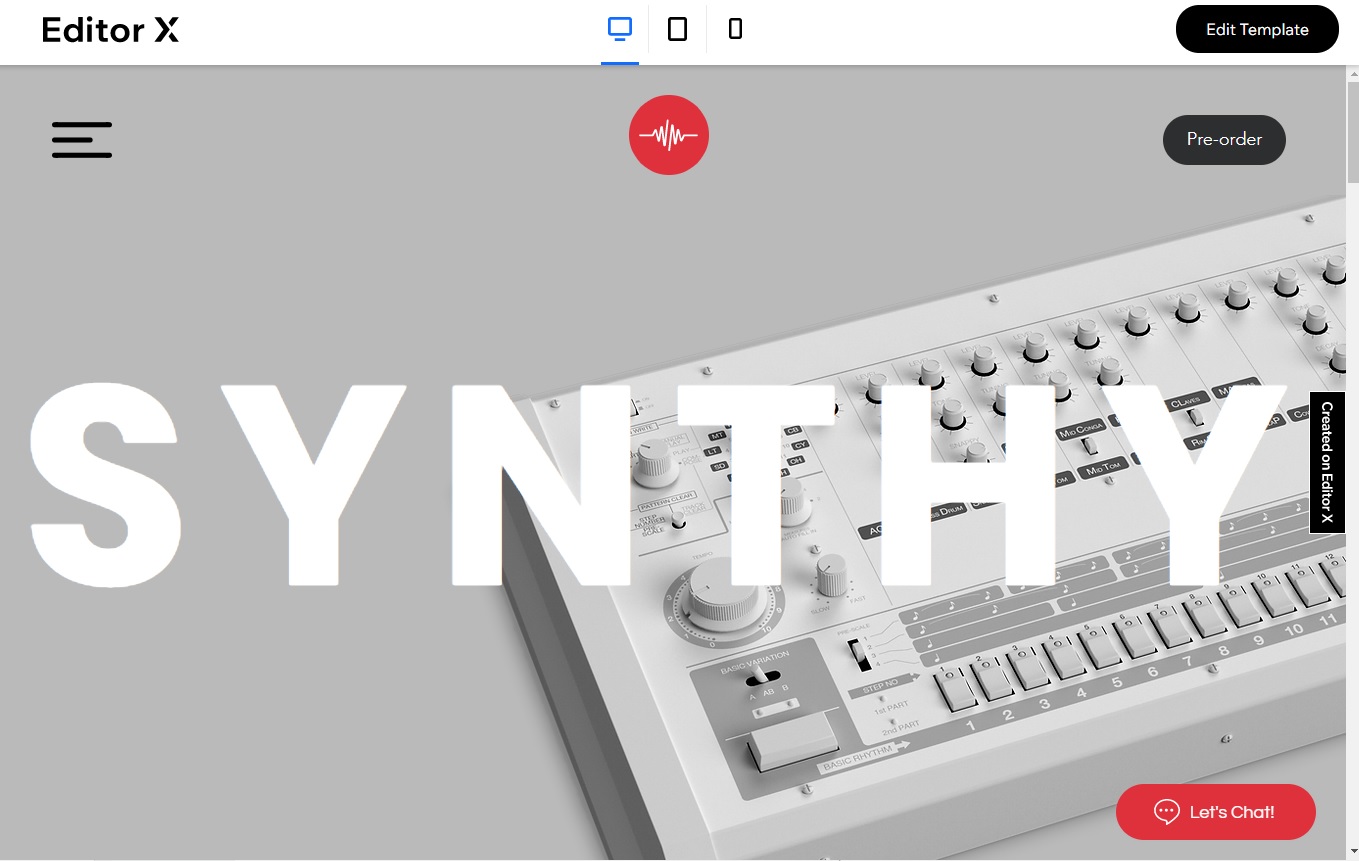Select the letter S in SYNTHY heading
Image resolution: width=1359 pixels, height=861 pixels.
point(105,484)
